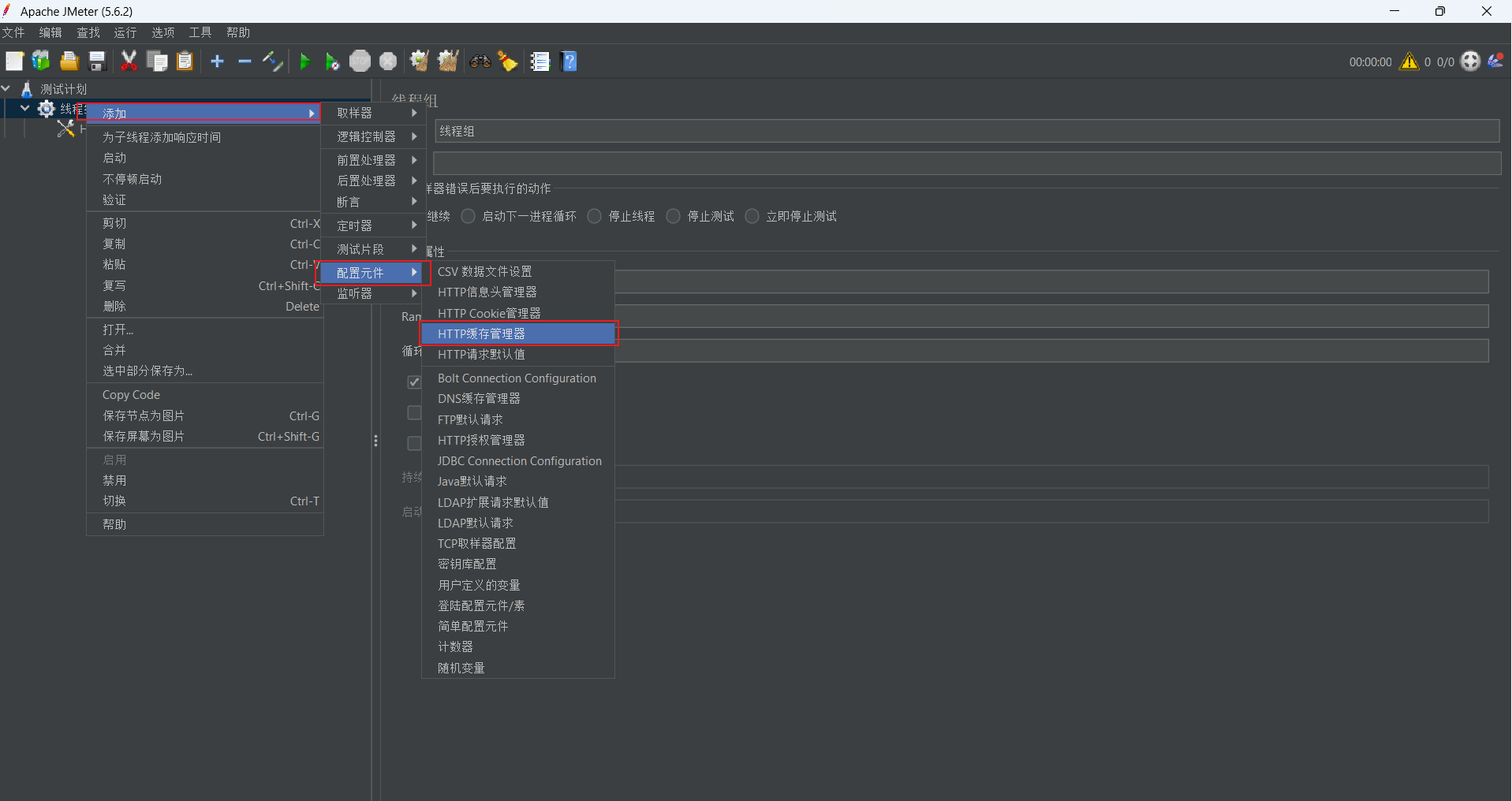Viewport: 1512px width, 801px height.
Task: Expand the 断言 submenu
Action: click(373, 202)
